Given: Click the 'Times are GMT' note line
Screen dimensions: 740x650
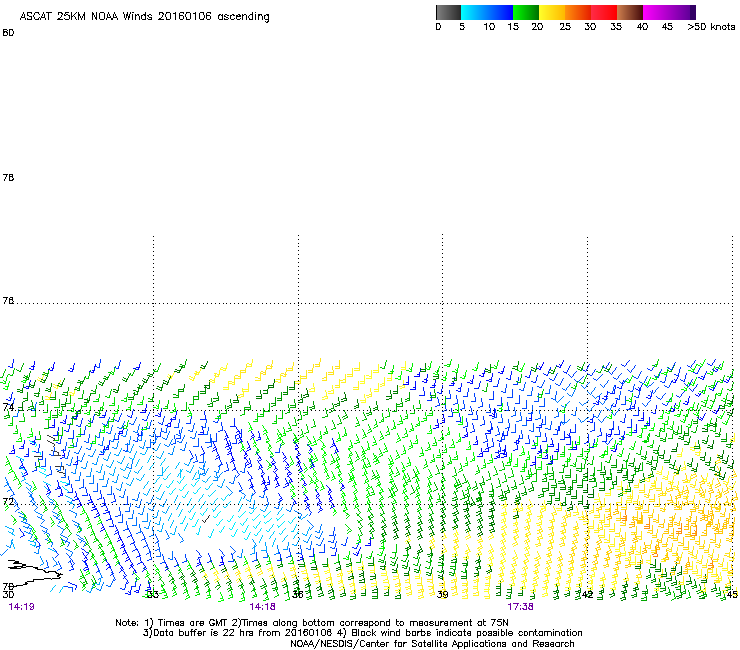Looking at the screenshot, I should (312, 623).
